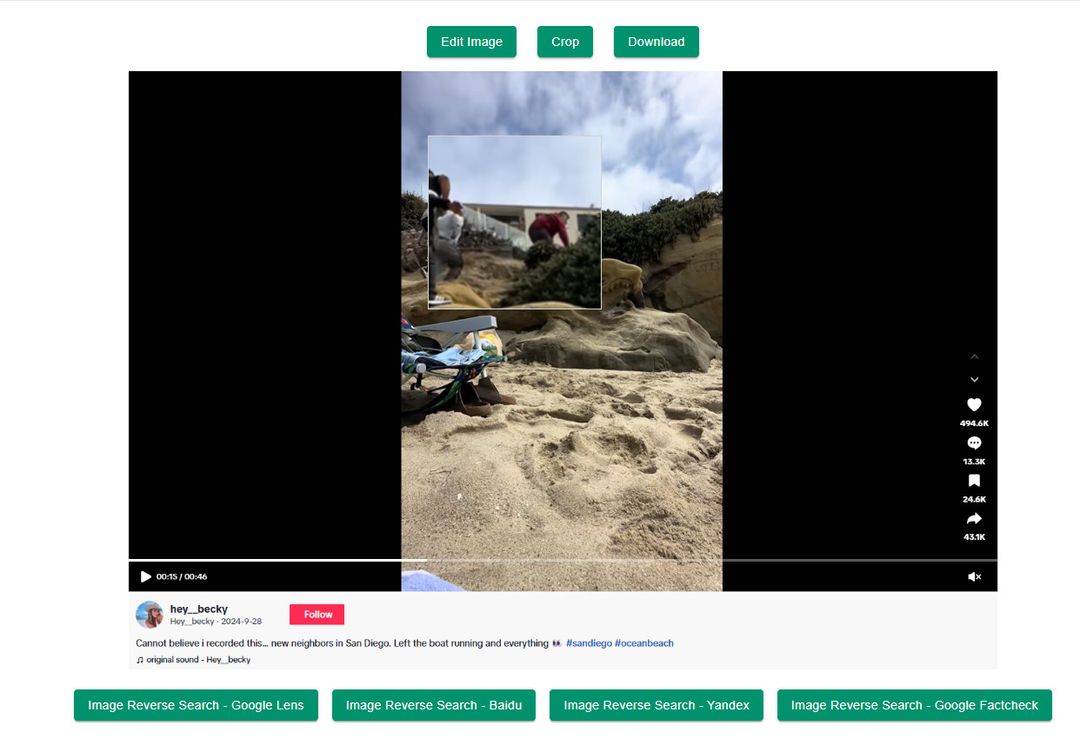
Task: Play the video
Action: click(146, 577)
